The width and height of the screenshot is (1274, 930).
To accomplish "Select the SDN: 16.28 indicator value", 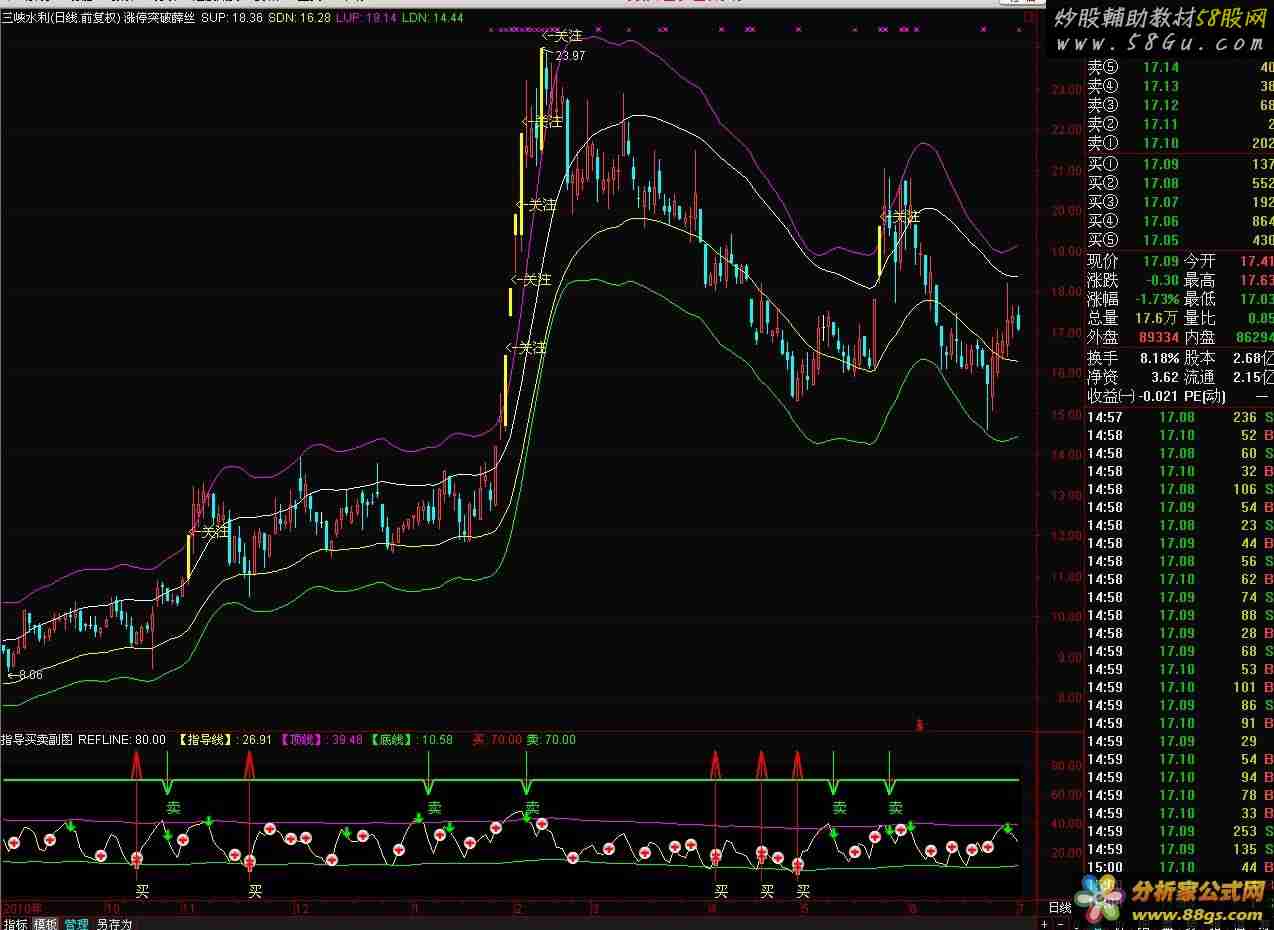I will click(x=298, y=18).
